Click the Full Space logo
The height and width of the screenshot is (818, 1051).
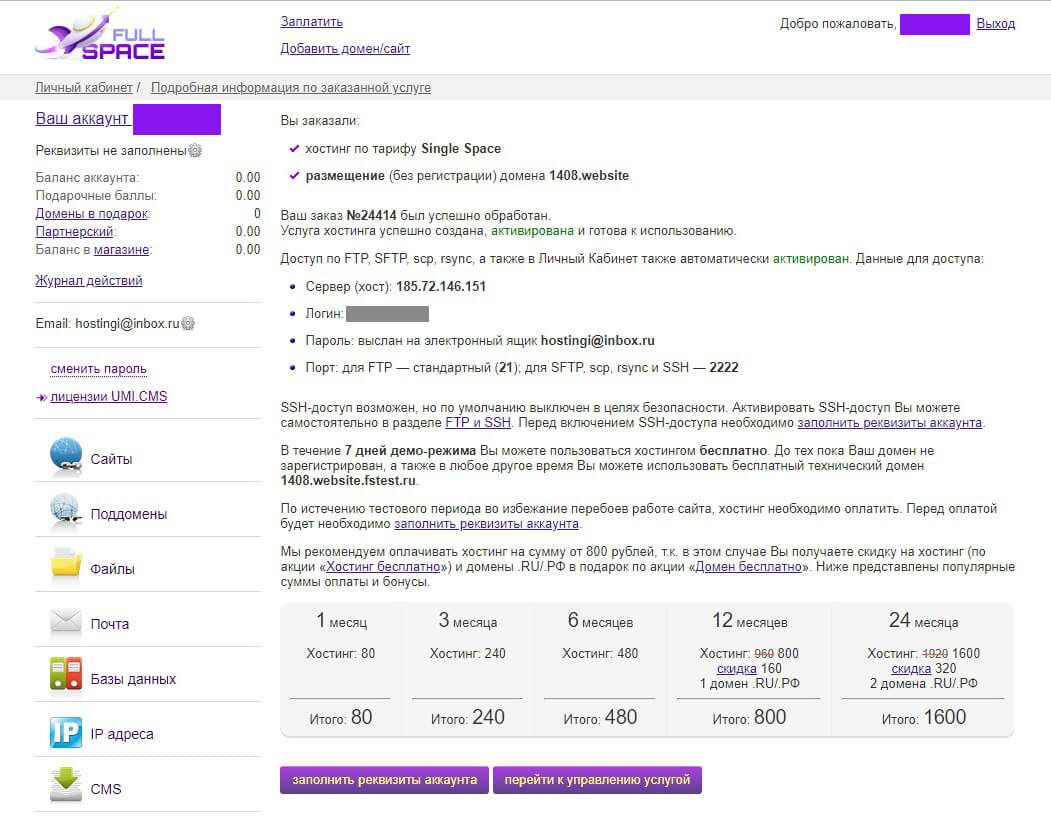click(100, 35)
